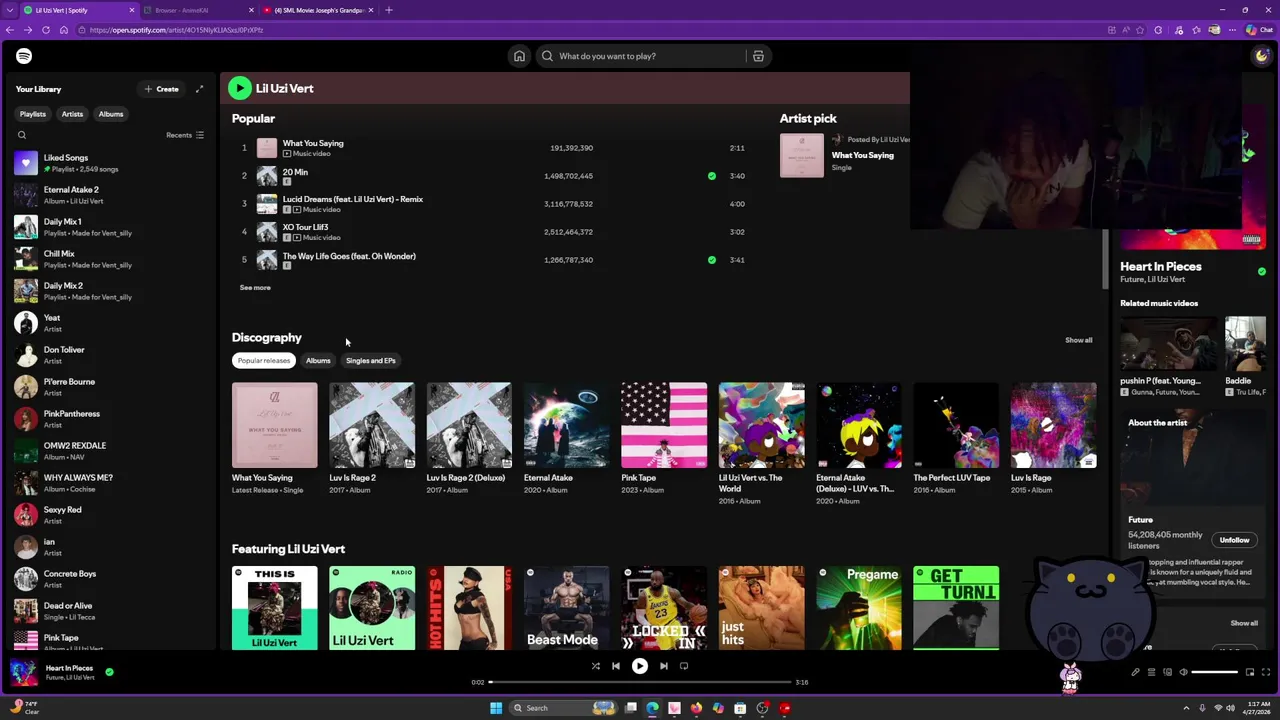Play popular track What You Saying
This screenshot has width=1280, height=720.
(492, 148)
